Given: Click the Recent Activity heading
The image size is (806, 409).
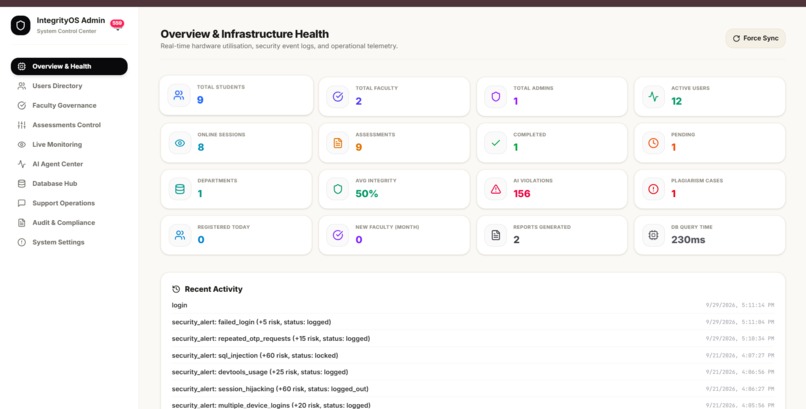Looking at the screenshot, I should [x=213, y=289].
